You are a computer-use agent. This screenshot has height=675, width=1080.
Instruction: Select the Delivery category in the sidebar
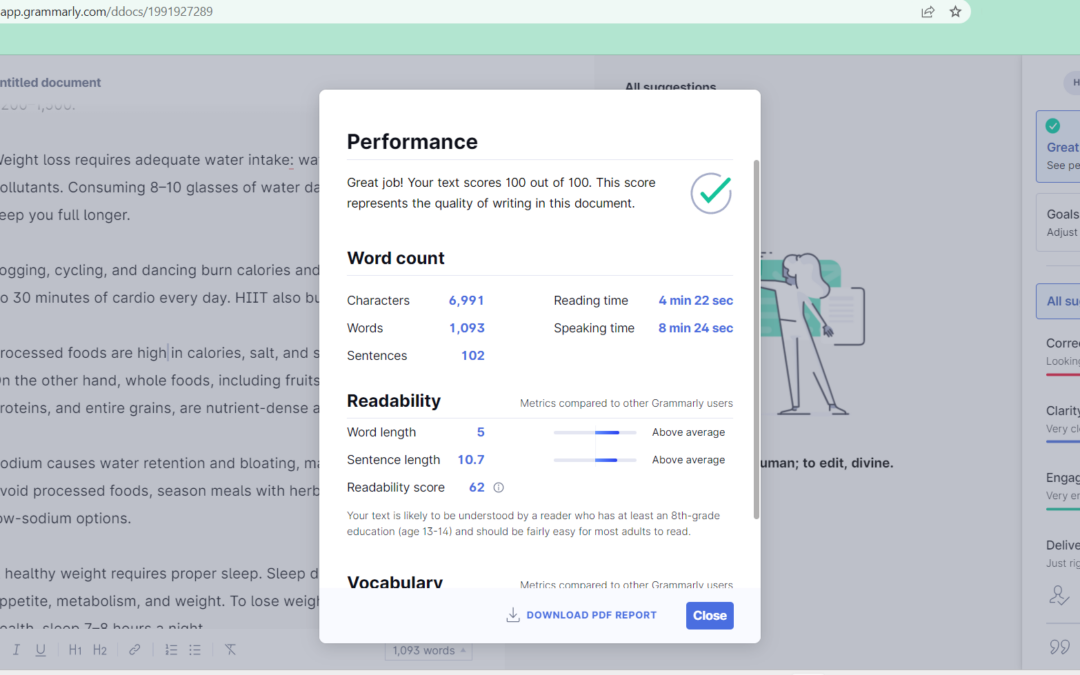pos(1063,553)
